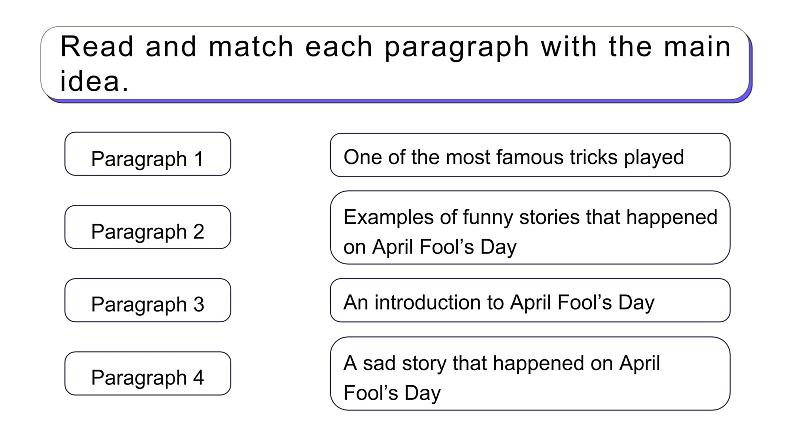Select the Paragraph 2 box
Viewport: 794px width, 447px height.
tap(147, 227)
